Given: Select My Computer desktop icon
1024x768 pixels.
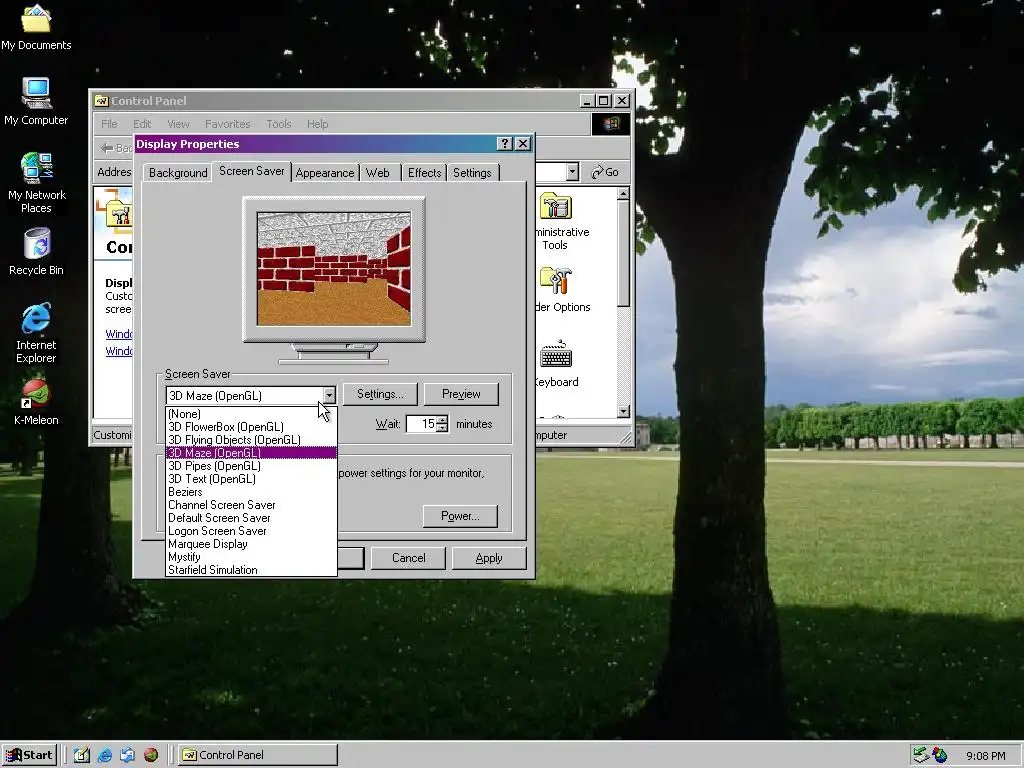Looking at the screenshot, I should [36, 101].
